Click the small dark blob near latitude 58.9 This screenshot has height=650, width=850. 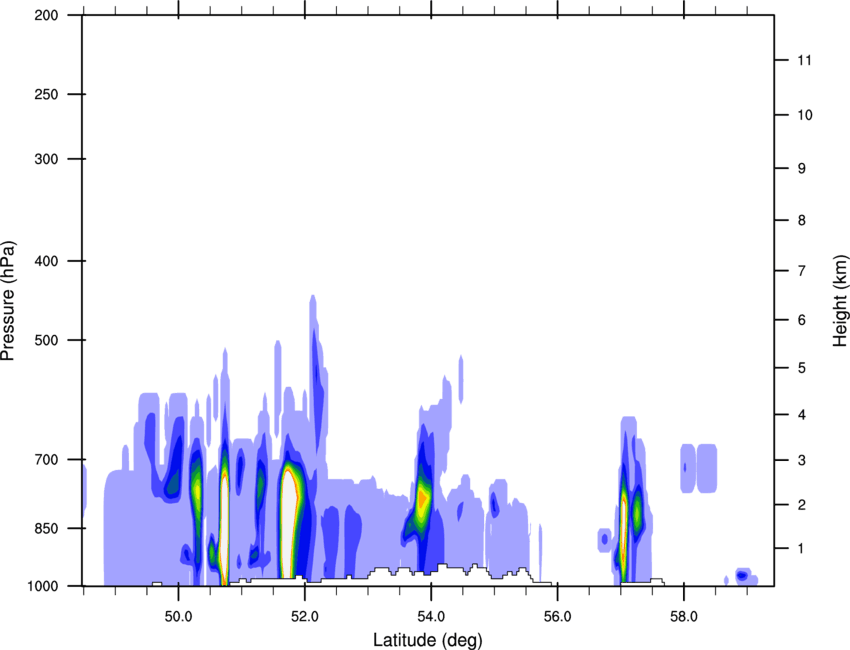pyautogui.click(x=742, y=575)
